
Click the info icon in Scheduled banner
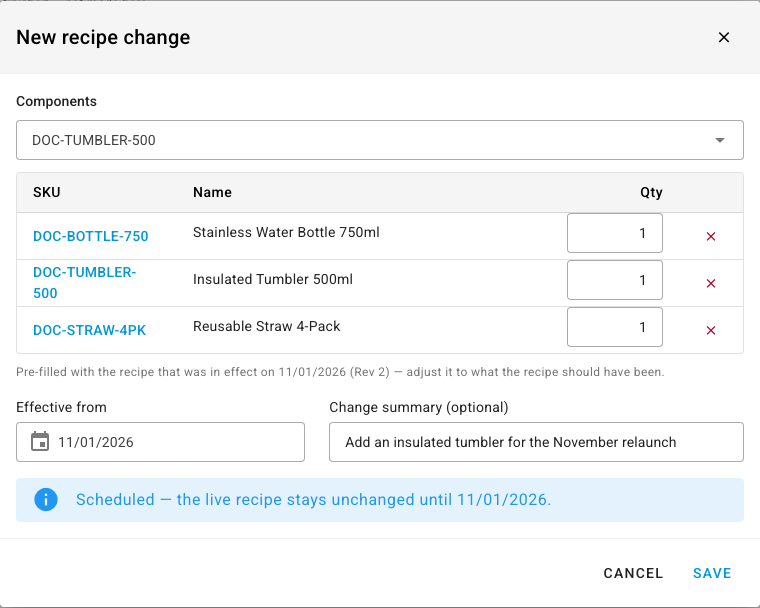46,499
